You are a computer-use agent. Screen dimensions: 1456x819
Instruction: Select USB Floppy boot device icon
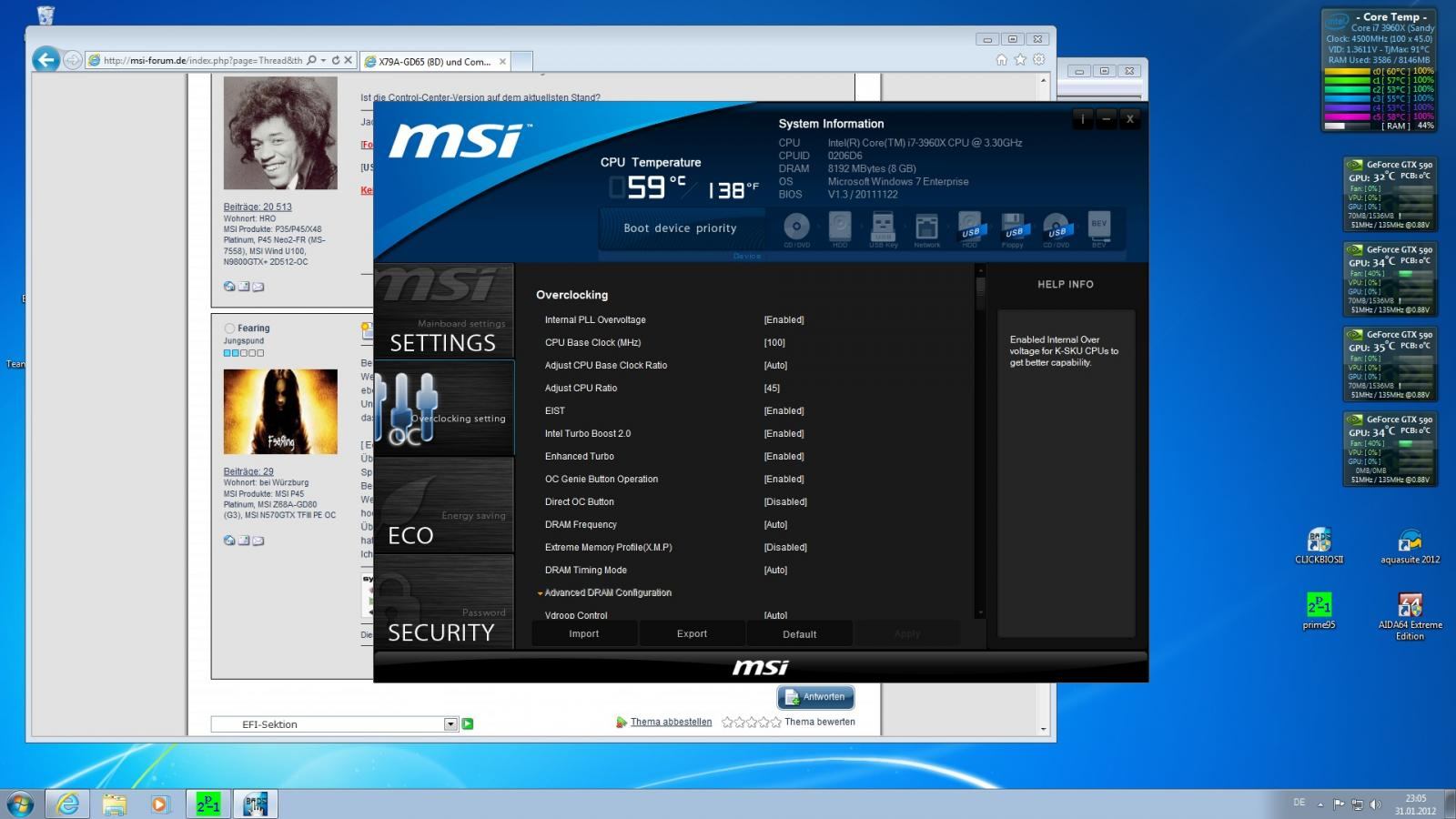point(1013,228)
